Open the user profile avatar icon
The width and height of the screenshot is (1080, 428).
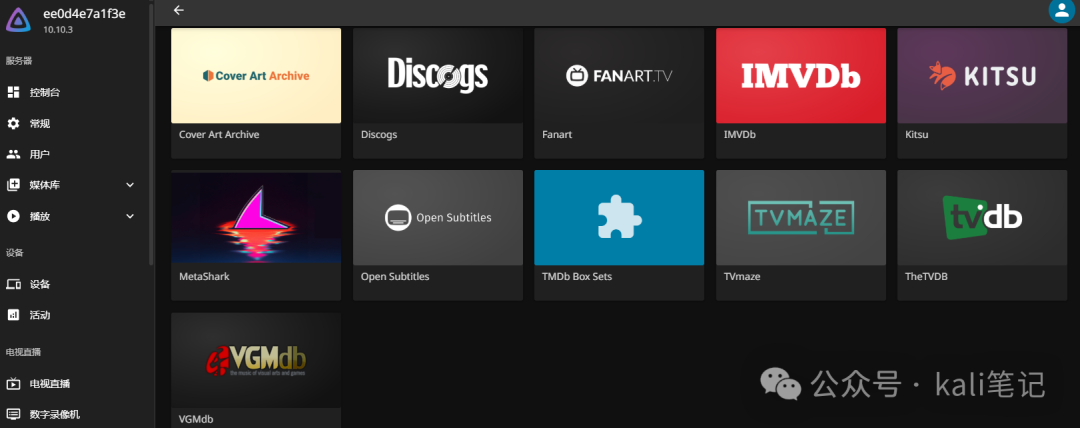(x=1061, y=10)
